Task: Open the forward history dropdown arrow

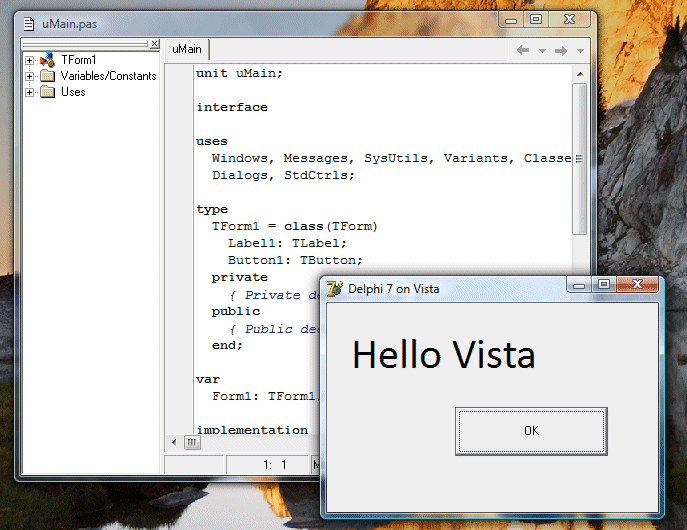Action: tap(580, 51)
